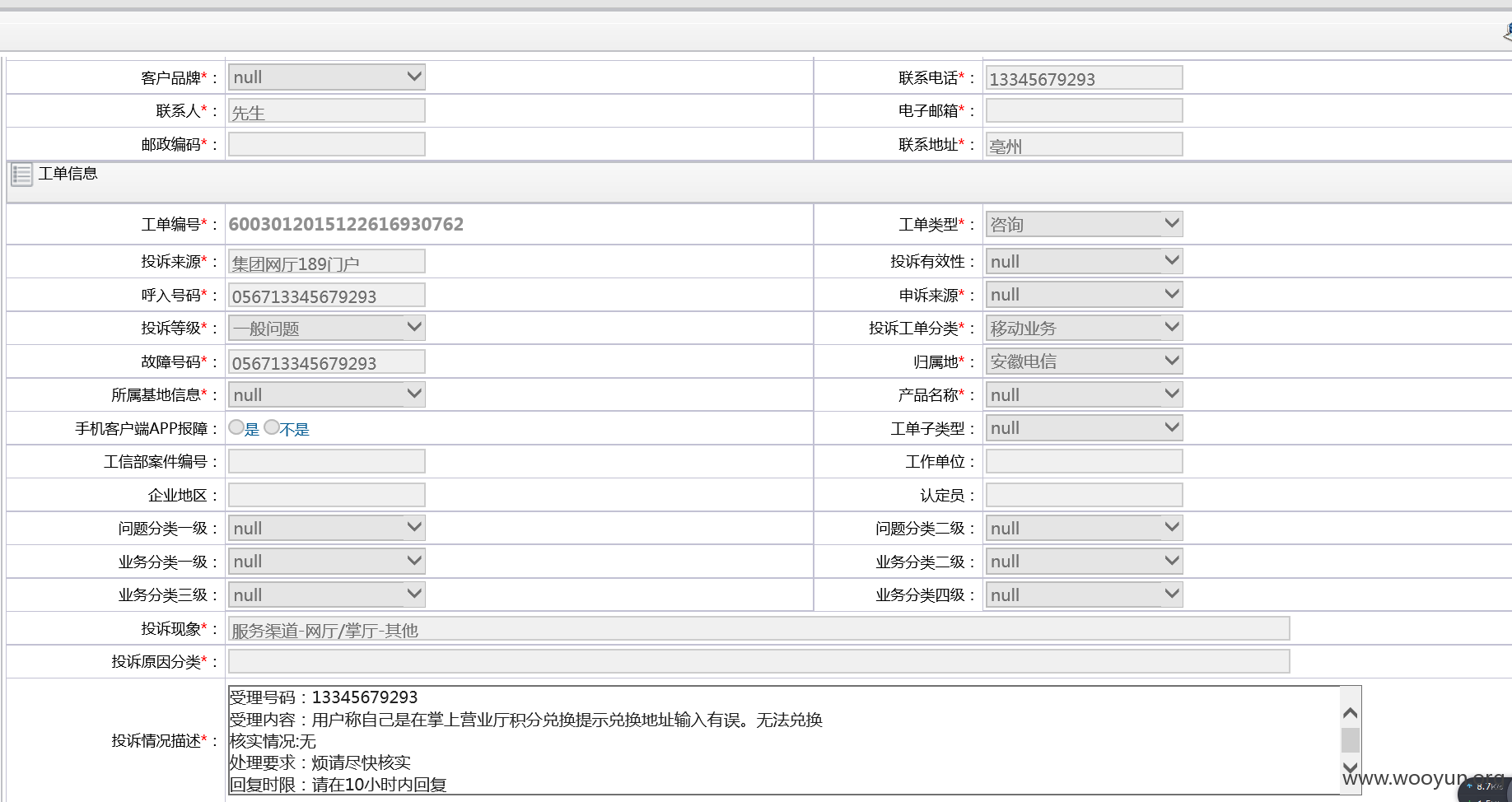The height and width of the screenshot is (802, 1512).
Task: Click the 工单信息 section list icon
Action: point(21,174)
